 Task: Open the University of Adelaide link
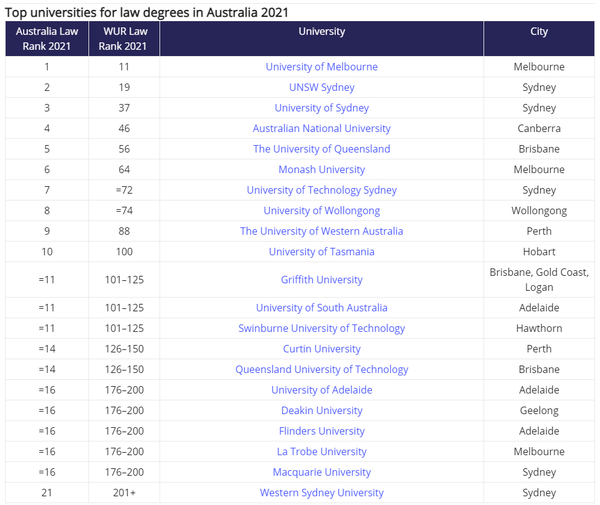[x=321, y=390]
